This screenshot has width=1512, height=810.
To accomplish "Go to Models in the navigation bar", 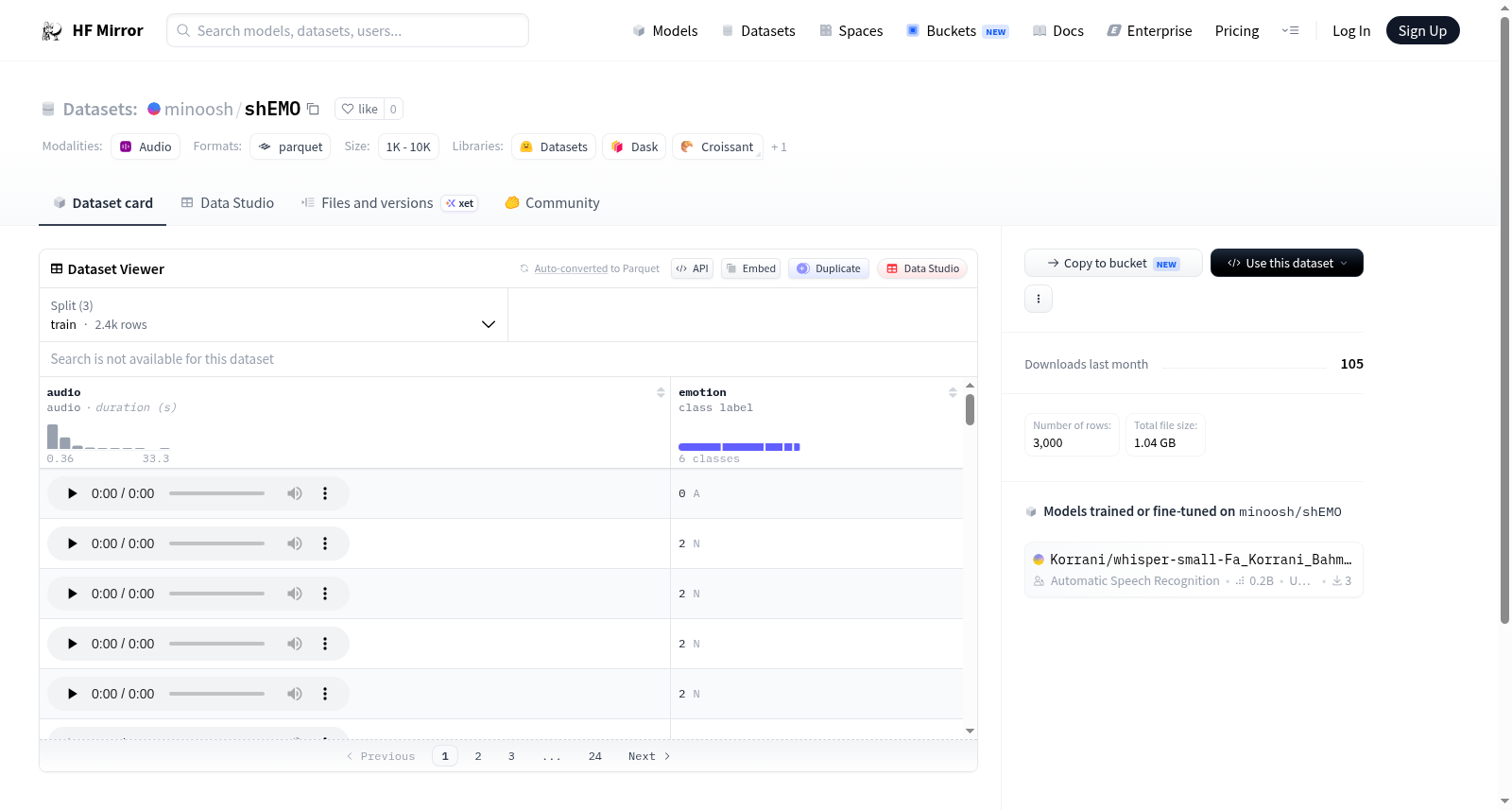I will [x=665, y=31].
